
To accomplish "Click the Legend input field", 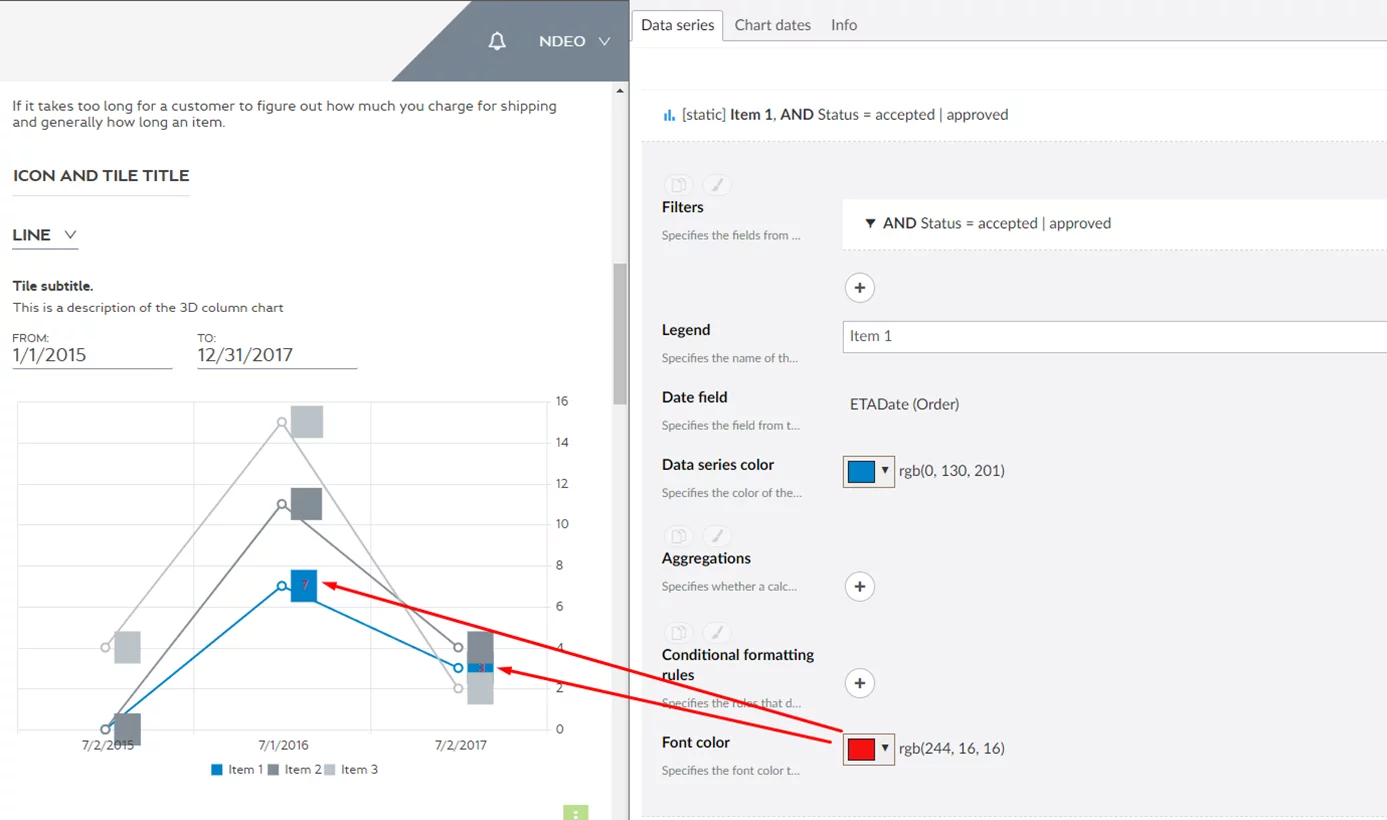I will click(x=1110, y=336).
